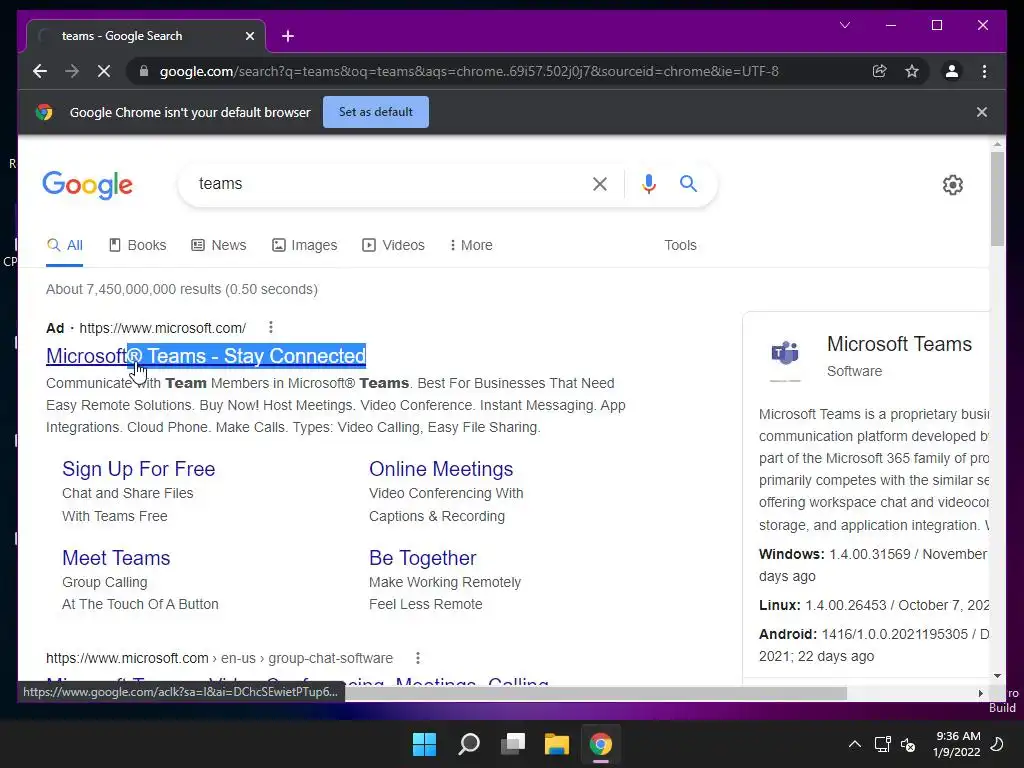Open the notification moon icon
The width and height of the screenshot is (1024, 768).
(997, 744)
